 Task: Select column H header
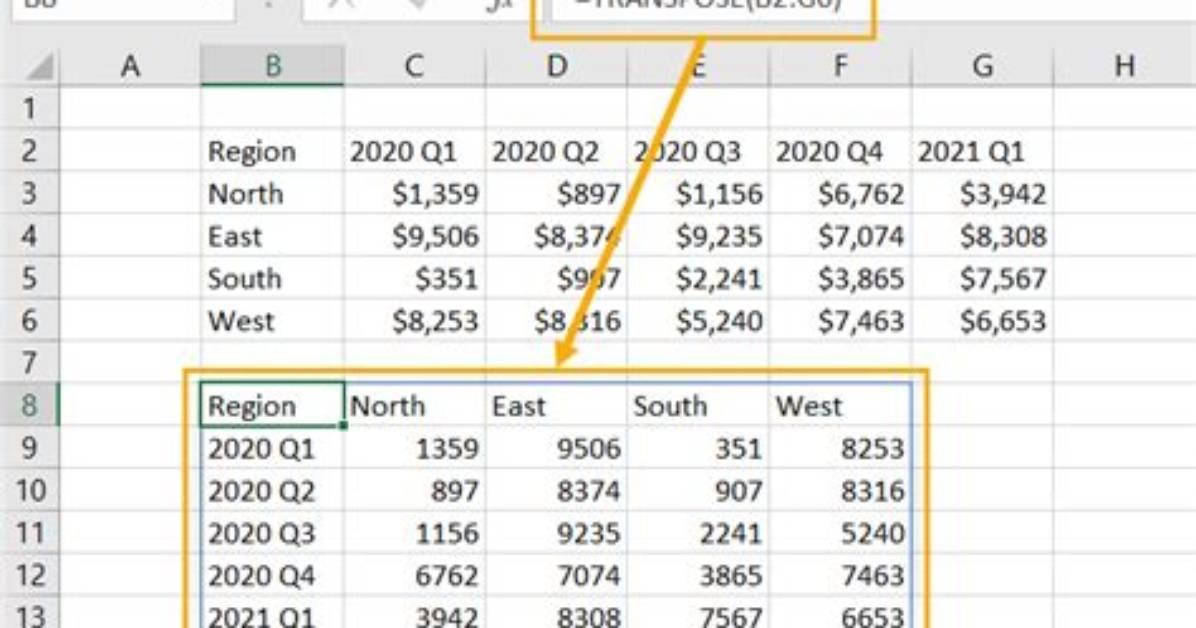[1124, 66]
